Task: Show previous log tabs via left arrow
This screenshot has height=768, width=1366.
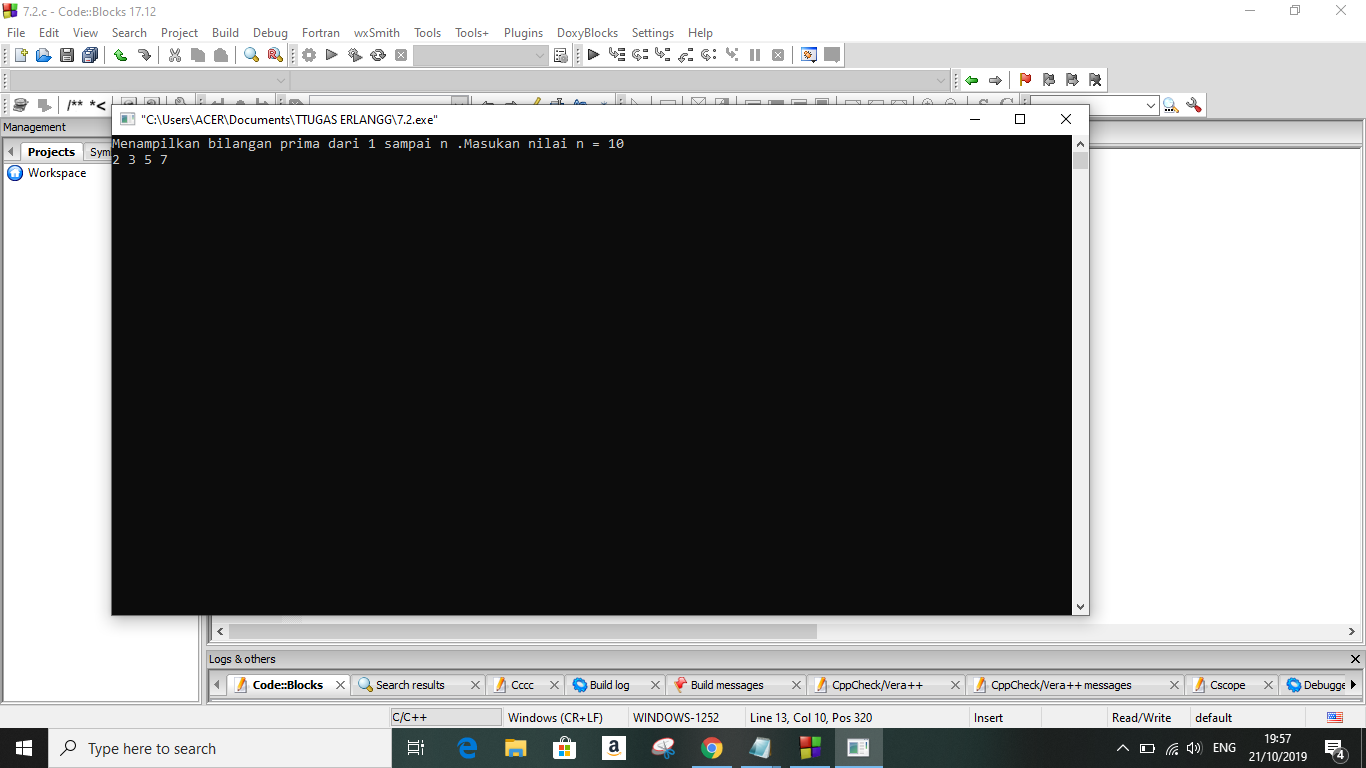Action: click(217, 685)
